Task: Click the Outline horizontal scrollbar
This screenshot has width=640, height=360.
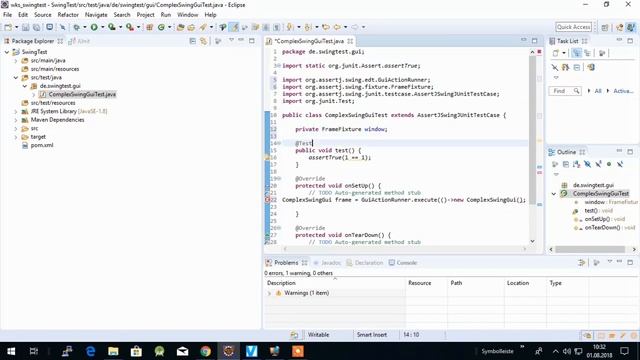Action: (590, 249)
